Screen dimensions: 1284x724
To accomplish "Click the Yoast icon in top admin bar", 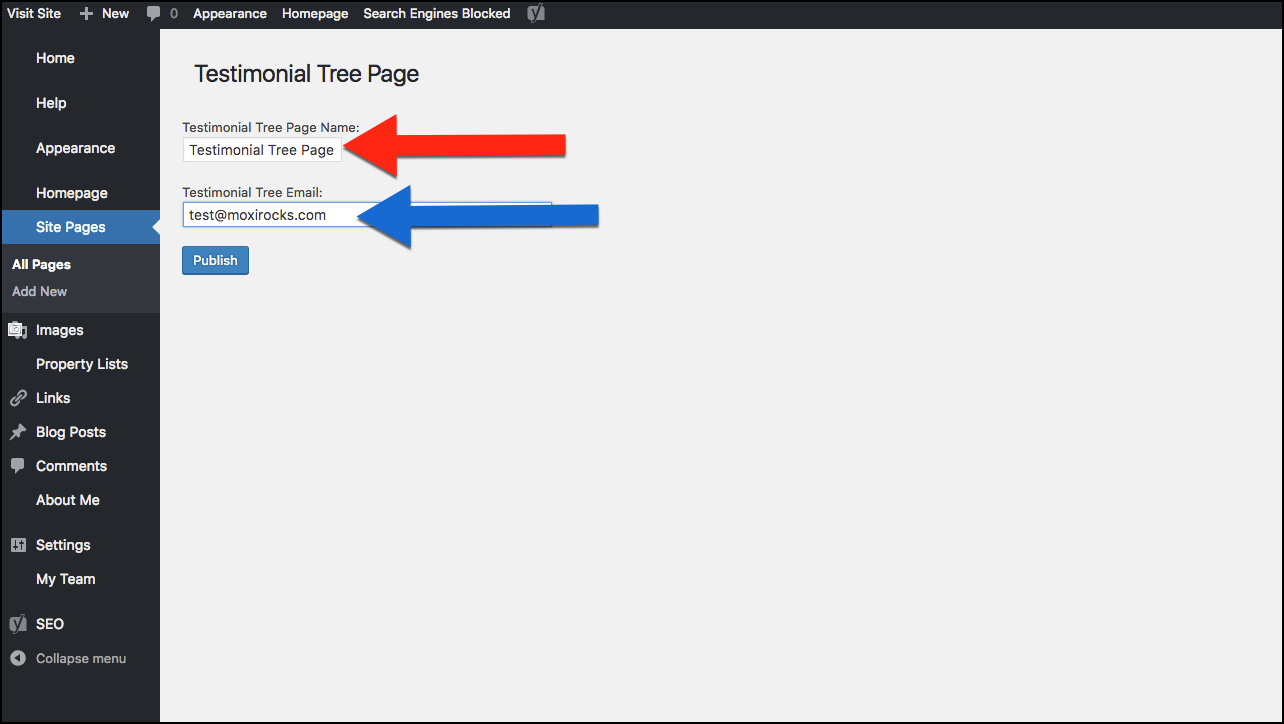I will coord(536,14).
